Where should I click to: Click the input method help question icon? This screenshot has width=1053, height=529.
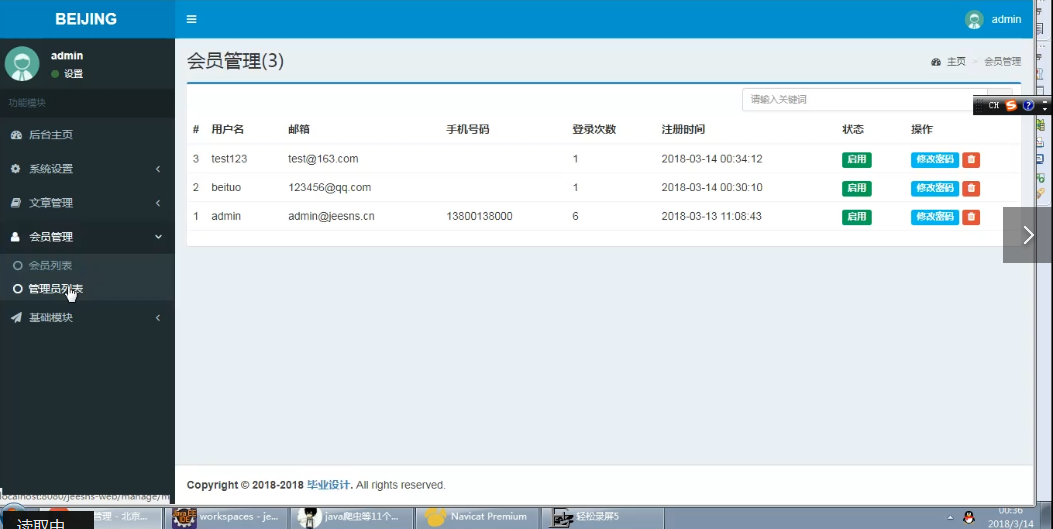[1028, 105]
